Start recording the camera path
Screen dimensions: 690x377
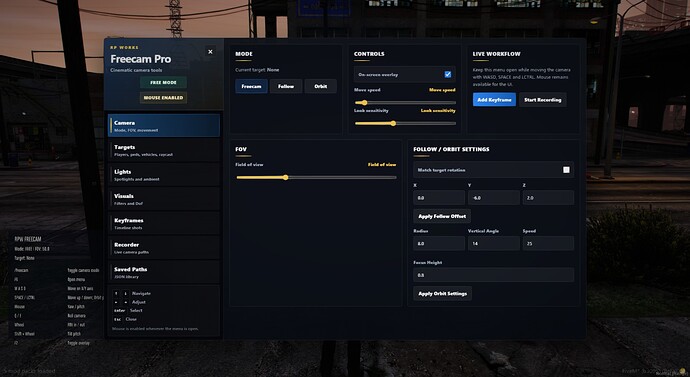(543, 100)
